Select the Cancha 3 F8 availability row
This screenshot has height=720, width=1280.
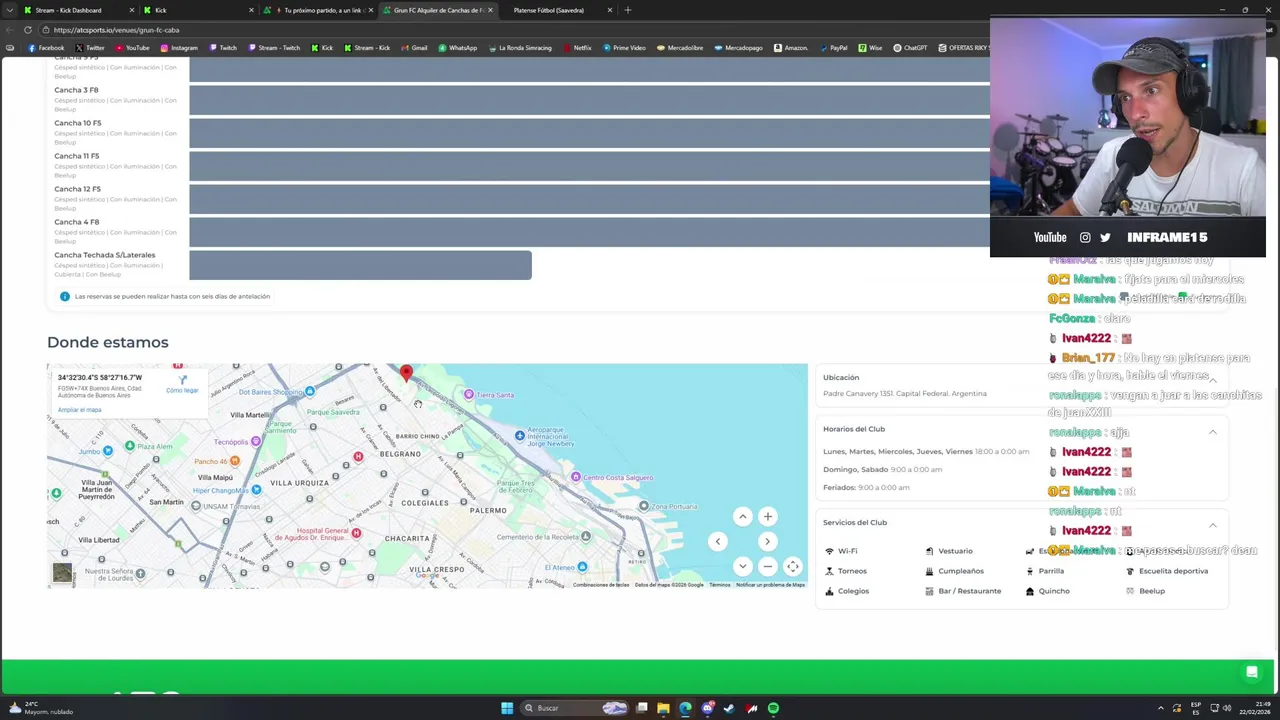coord(589,100)
